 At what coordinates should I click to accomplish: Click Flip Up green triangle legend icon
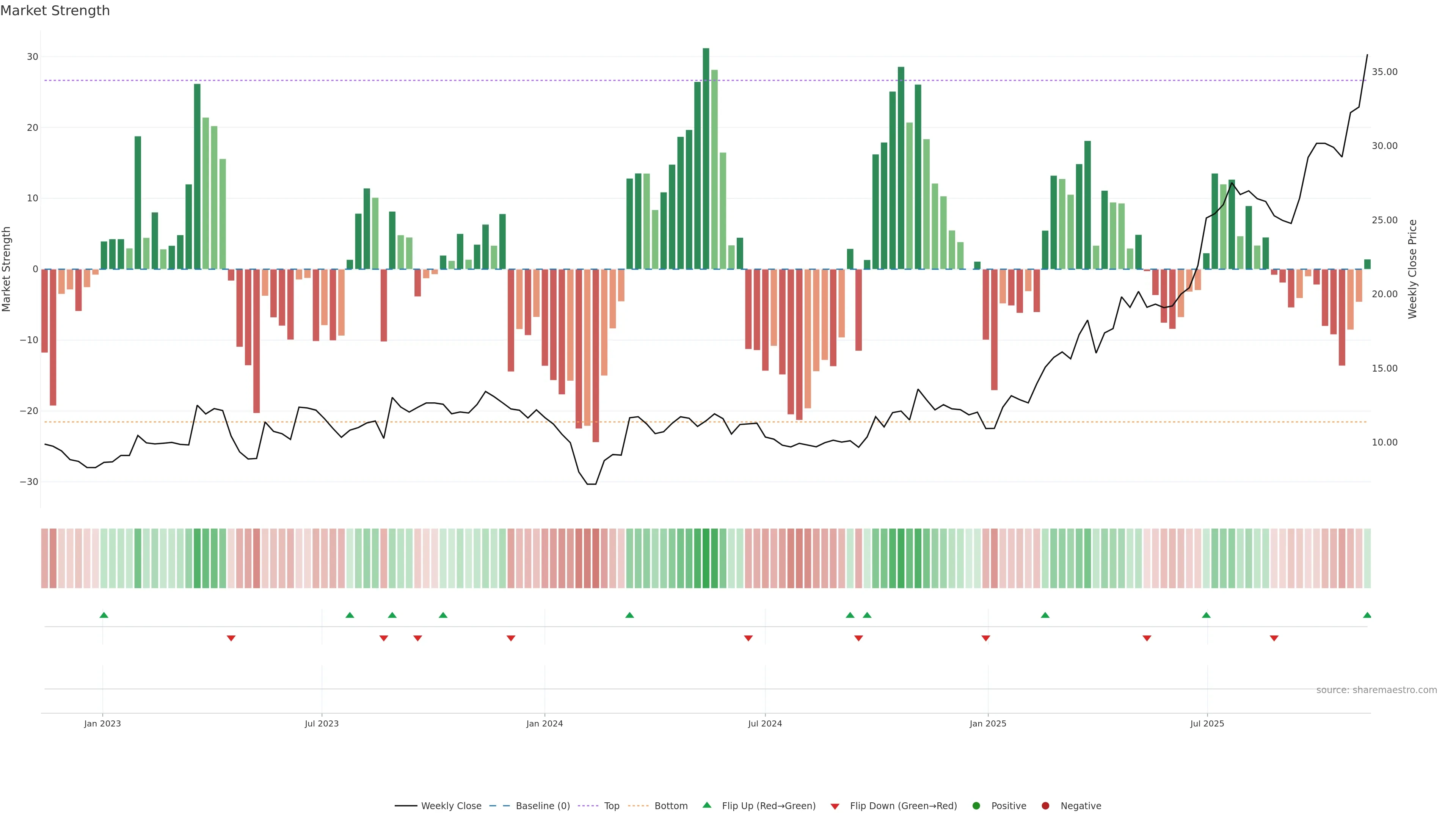[706, 805]
